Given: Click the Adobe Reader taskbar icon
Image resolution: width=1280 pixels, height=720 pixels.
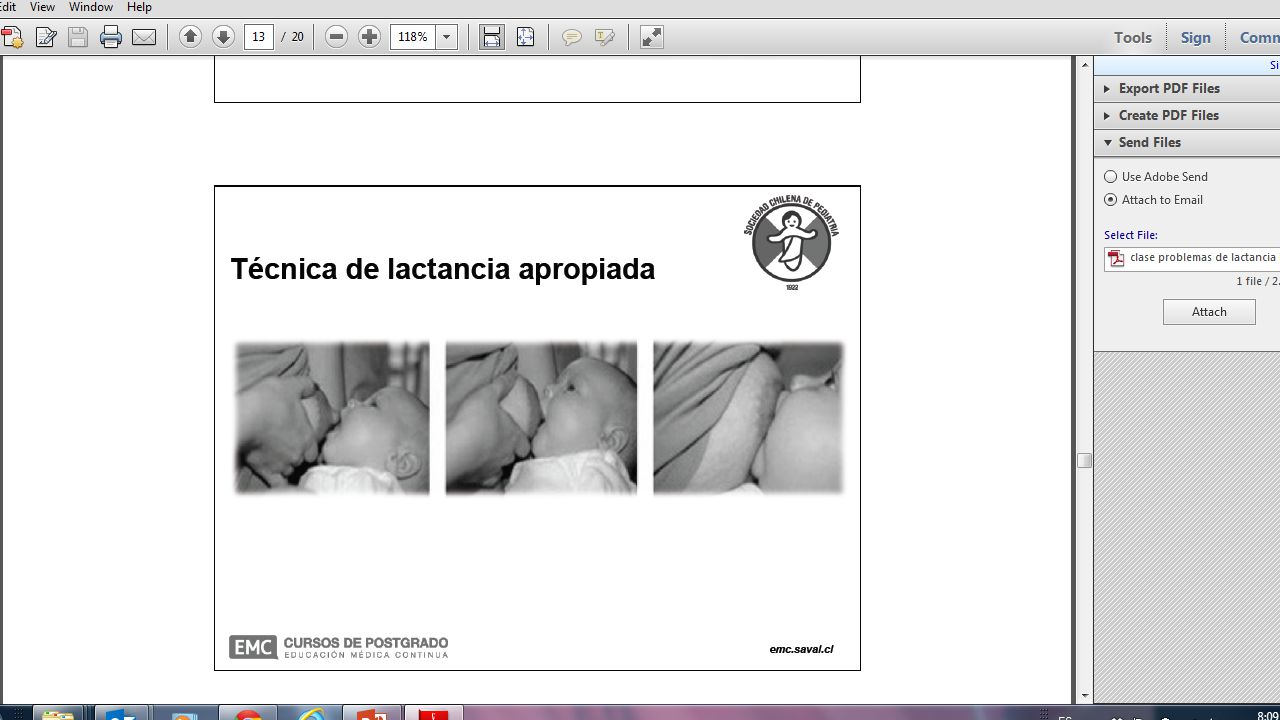Looking at the screenshot, I should coord(433,713).
